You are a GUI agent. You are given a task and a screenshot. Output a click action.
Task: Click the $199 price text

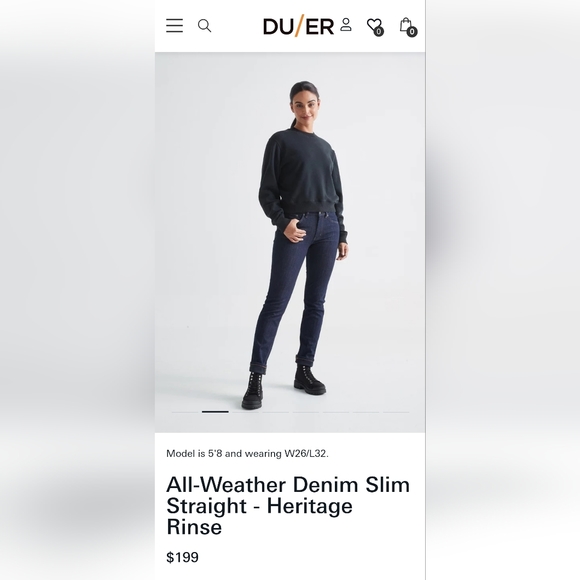tap(182, 557)
